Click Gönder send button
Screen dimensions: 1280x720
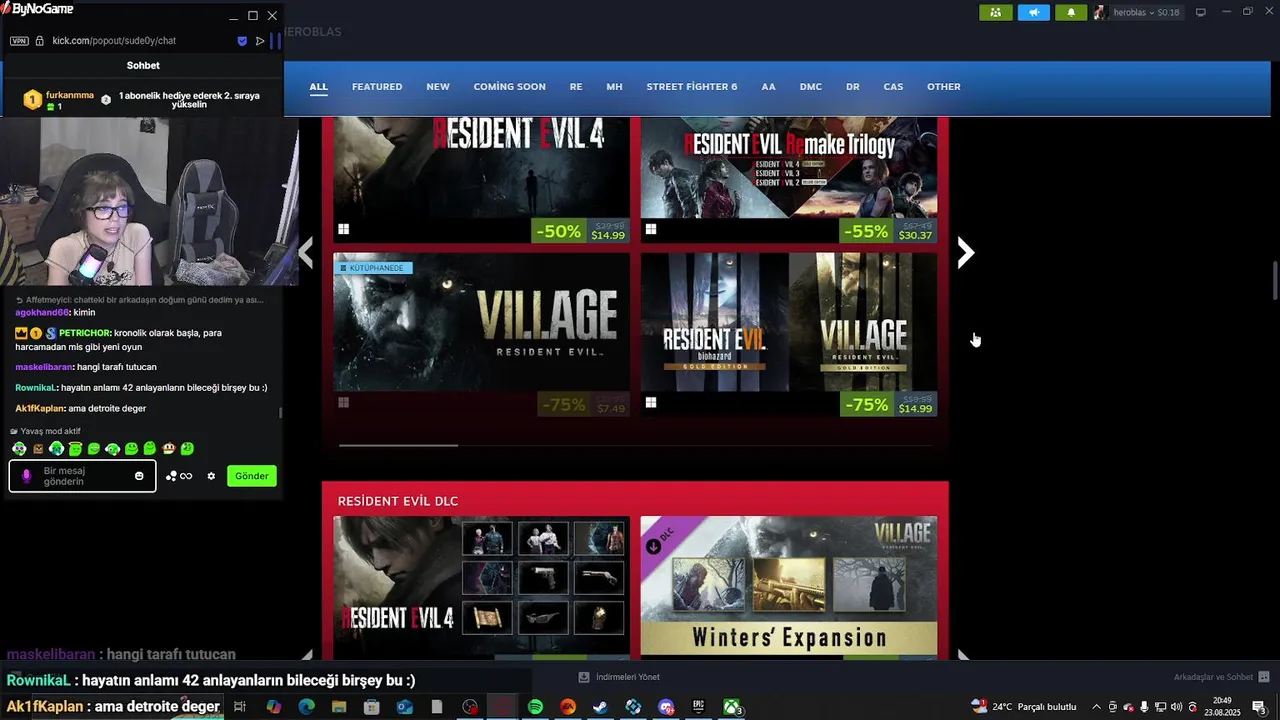tap(252, 476)
